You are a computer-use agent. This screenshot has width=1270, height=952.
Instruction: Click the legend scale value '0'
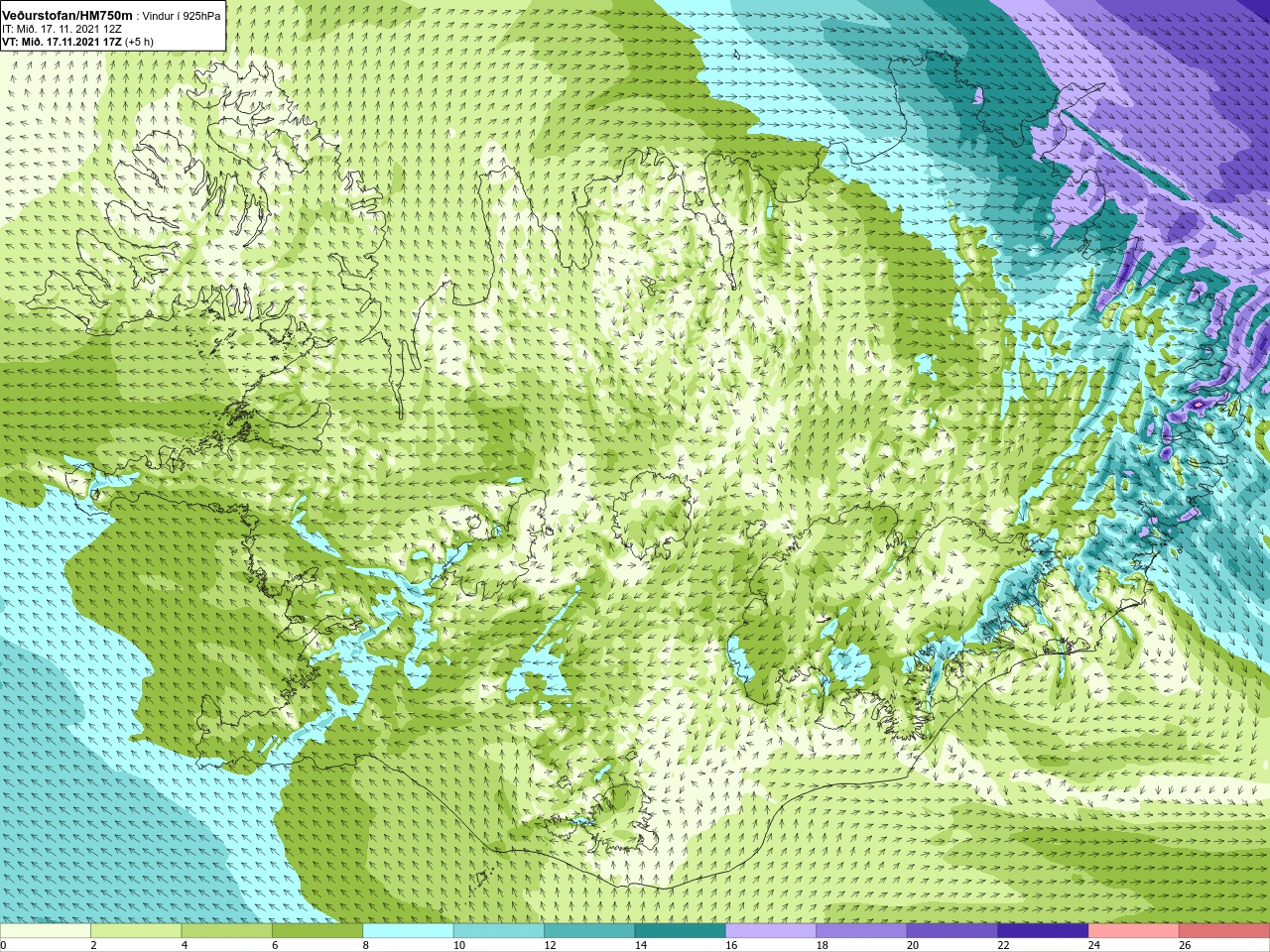click(3, 945)
